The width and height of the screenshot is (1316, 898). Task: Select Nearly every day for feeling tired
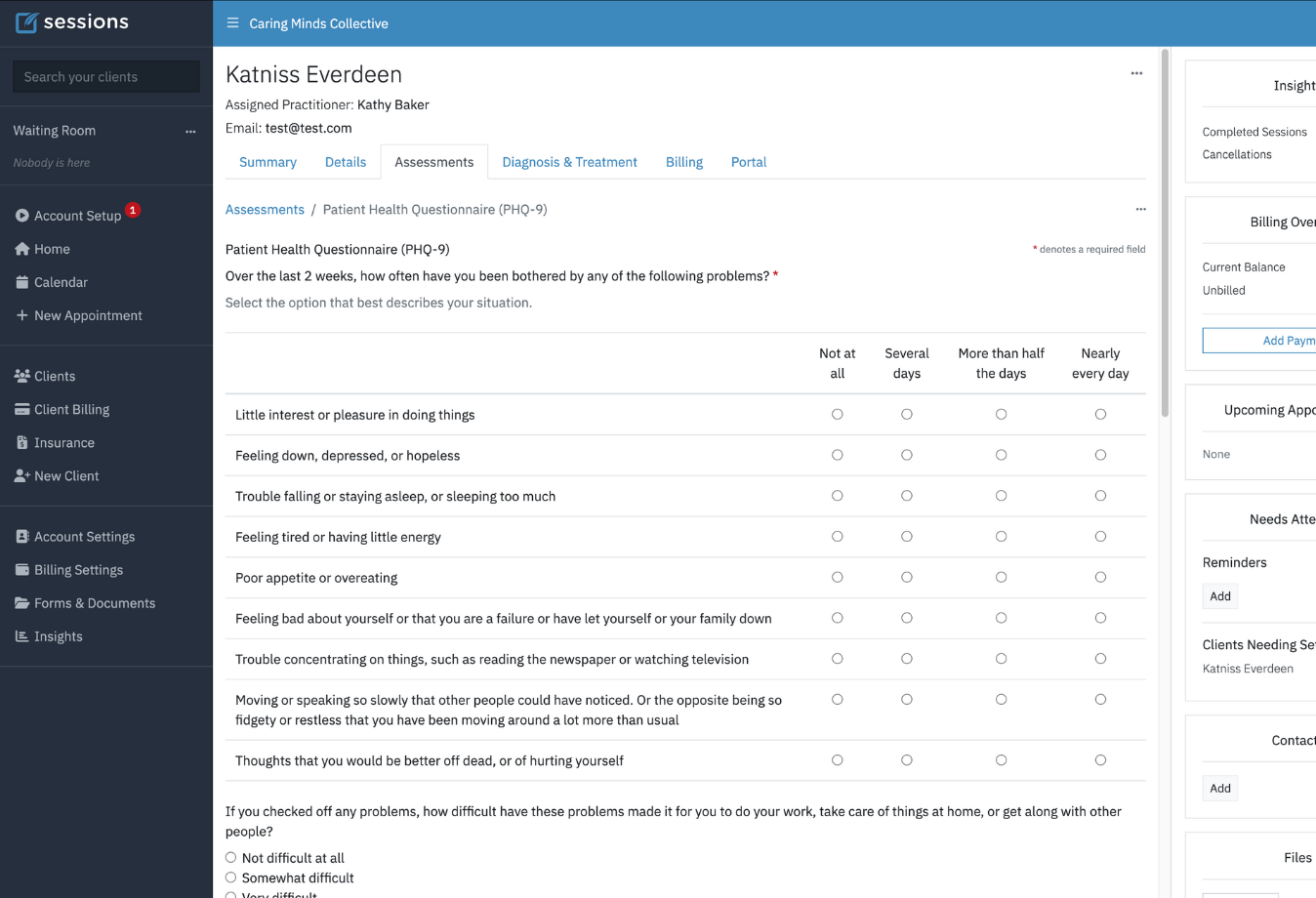[1100, 537]
